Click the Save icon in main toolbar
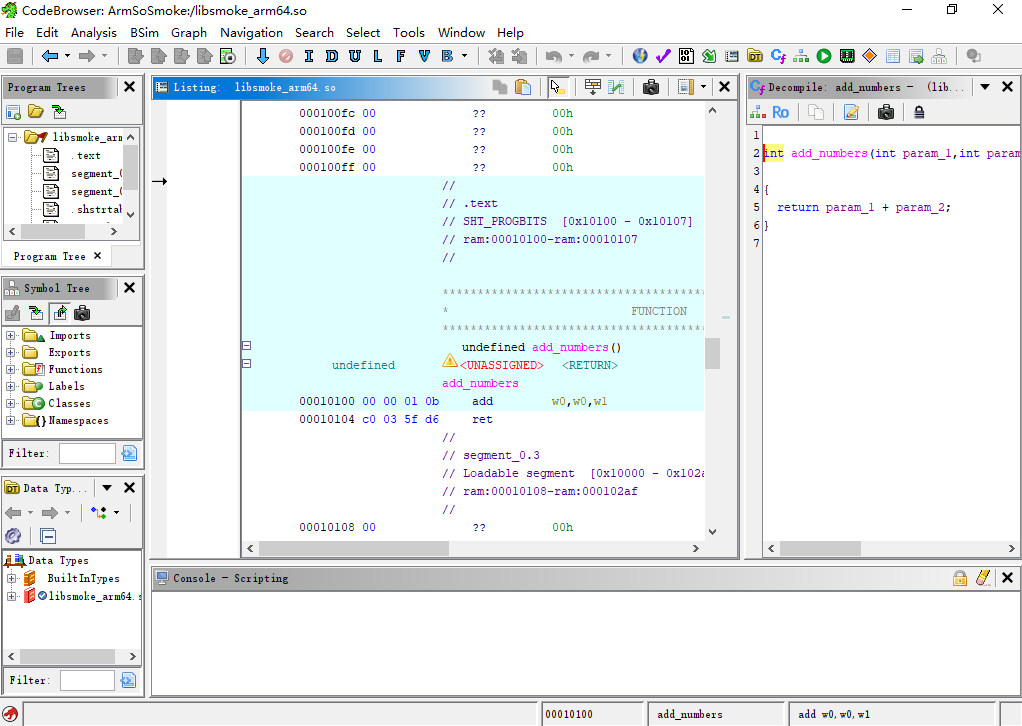This screenshot has width=1022, height=726. 15,56
